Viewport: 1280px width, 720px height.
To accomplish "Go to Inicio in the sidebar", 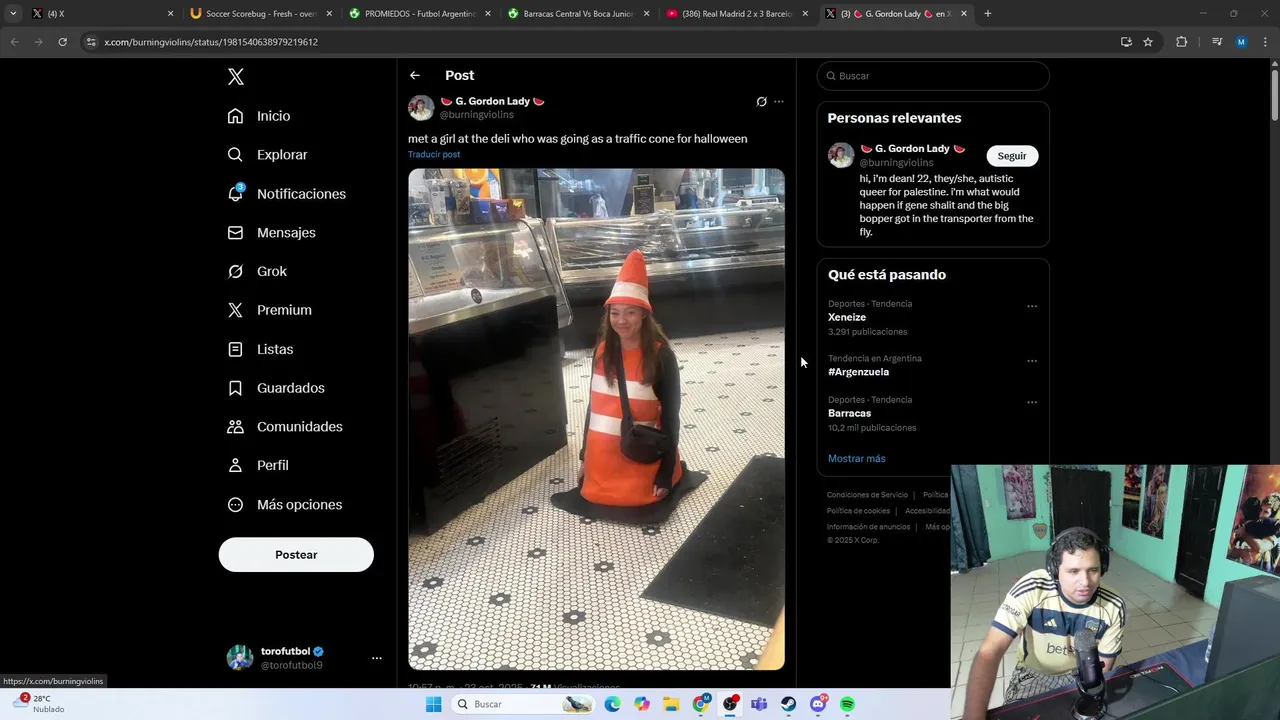I will point(259,116).
